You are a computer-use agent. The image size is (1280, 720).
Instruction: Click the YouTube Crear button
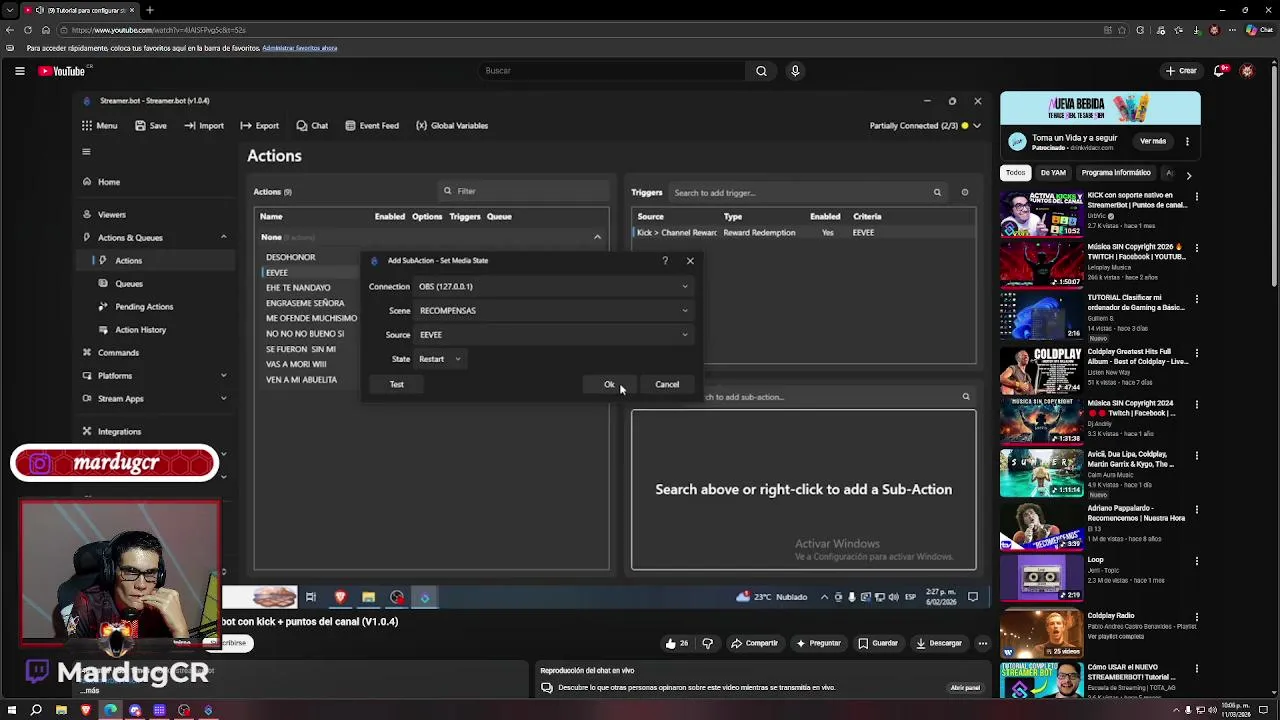click(x=1181, y=71)
